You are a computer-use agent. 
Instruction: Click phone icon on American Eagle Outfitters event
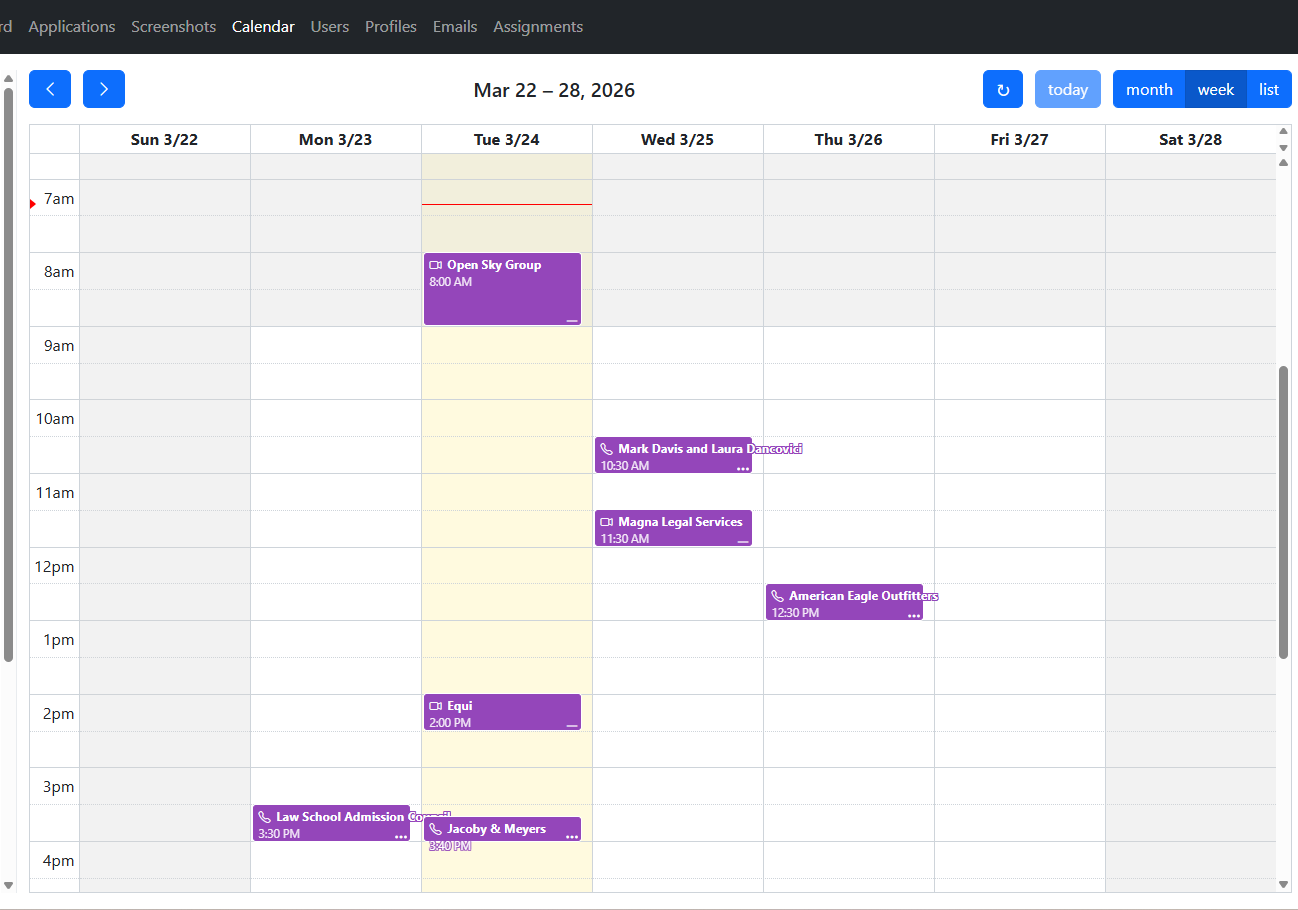[x=777, y=596]
